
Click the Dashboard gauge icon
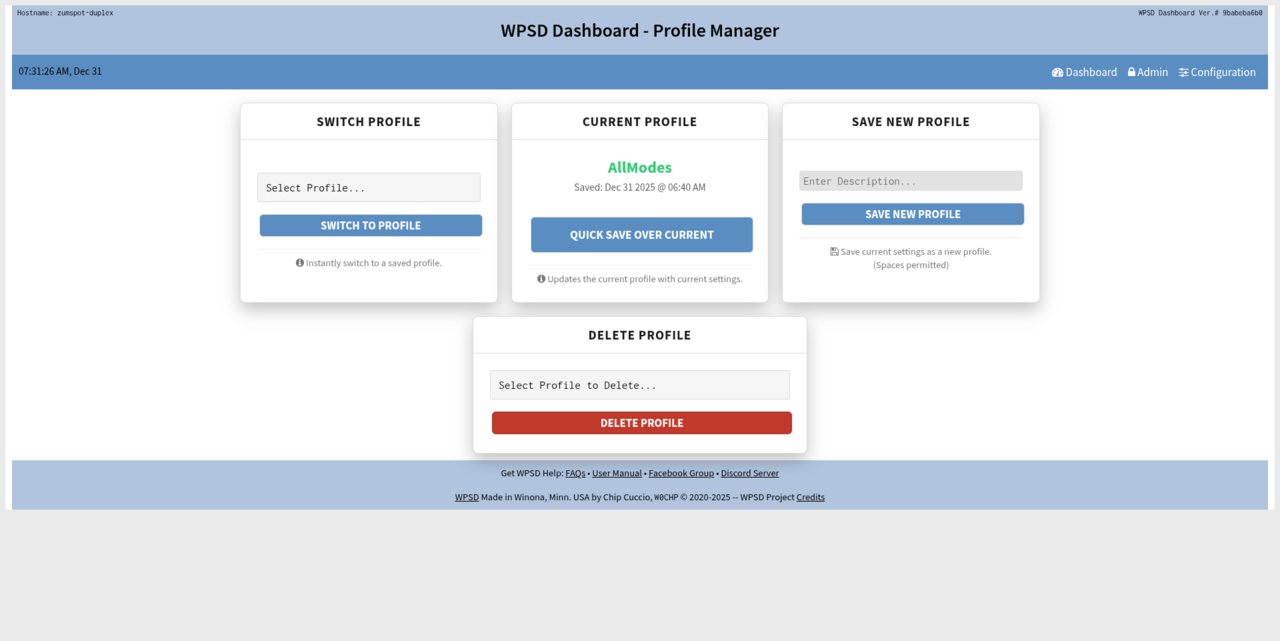pos(1057,72)
